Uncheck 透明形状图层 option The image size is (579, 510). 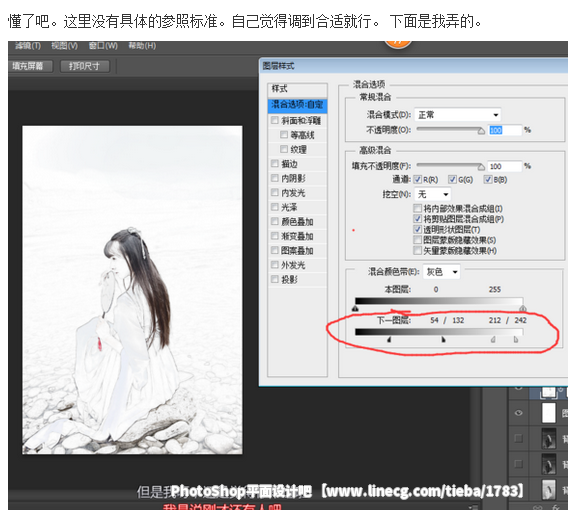coord(418,229)
